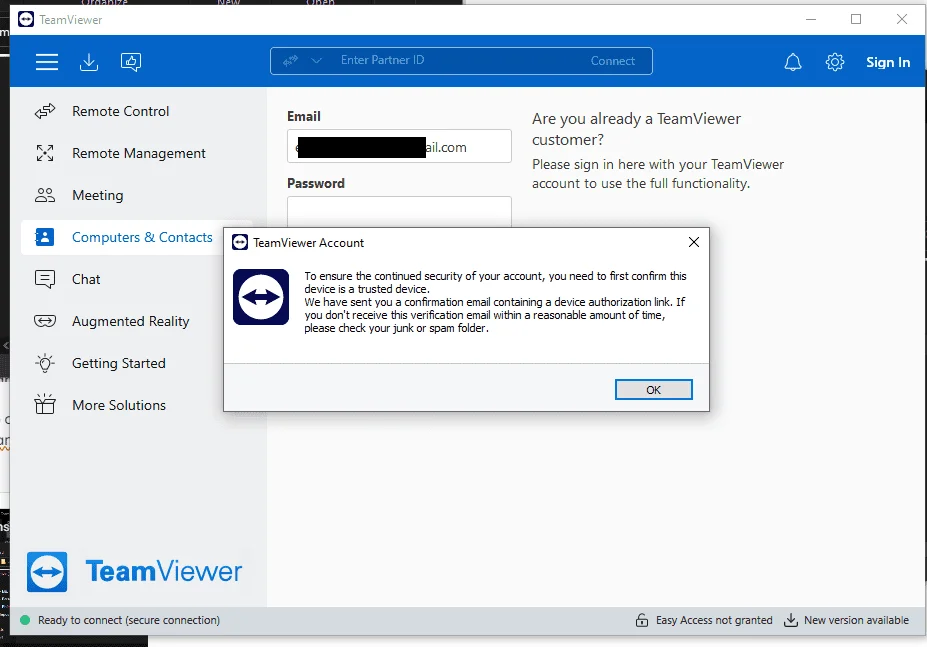Click the Email input field

(399, 146)
